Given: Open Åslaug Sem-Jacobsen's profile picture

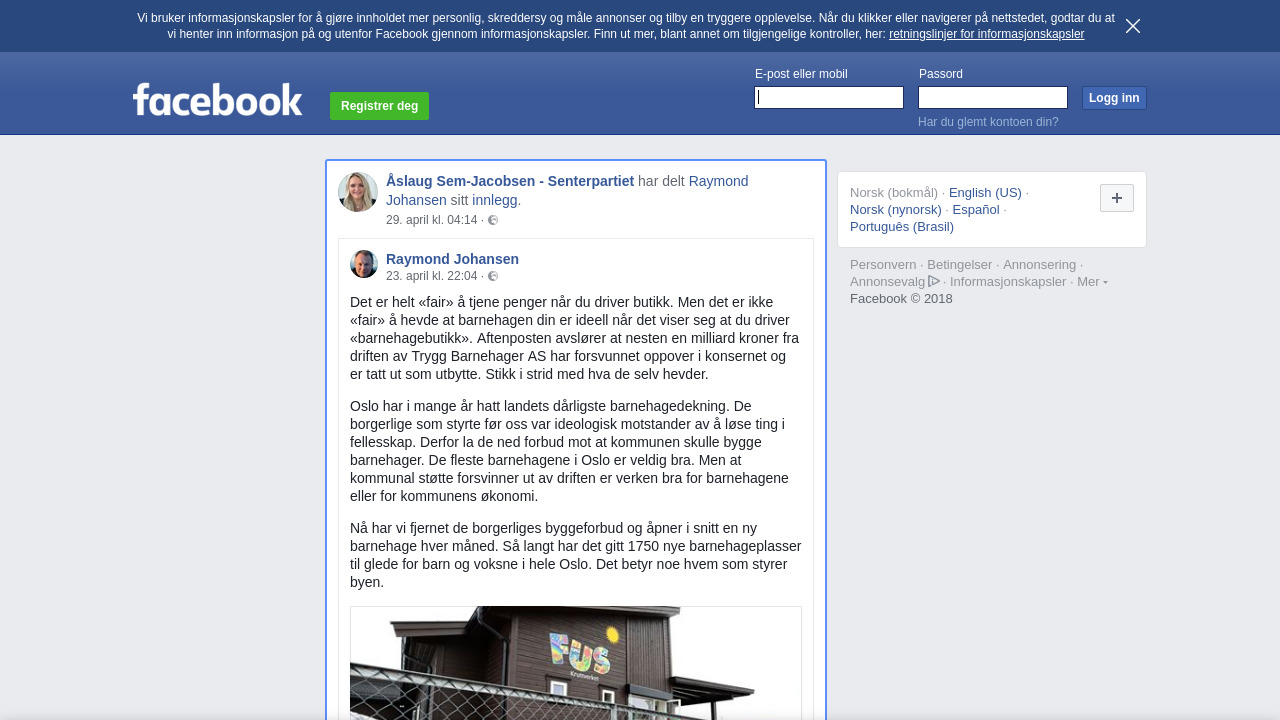Looking at the screenshot, I should pos(358,192).
